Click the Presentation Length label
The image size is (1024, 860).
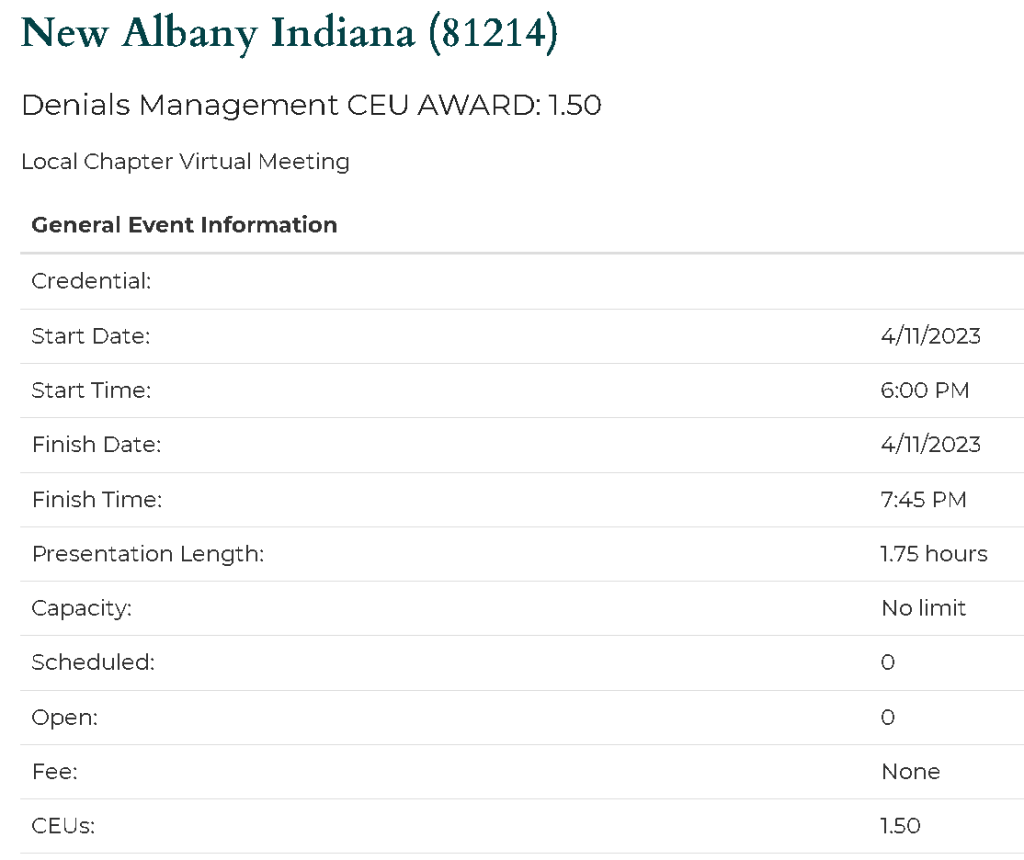pos(148,553)
